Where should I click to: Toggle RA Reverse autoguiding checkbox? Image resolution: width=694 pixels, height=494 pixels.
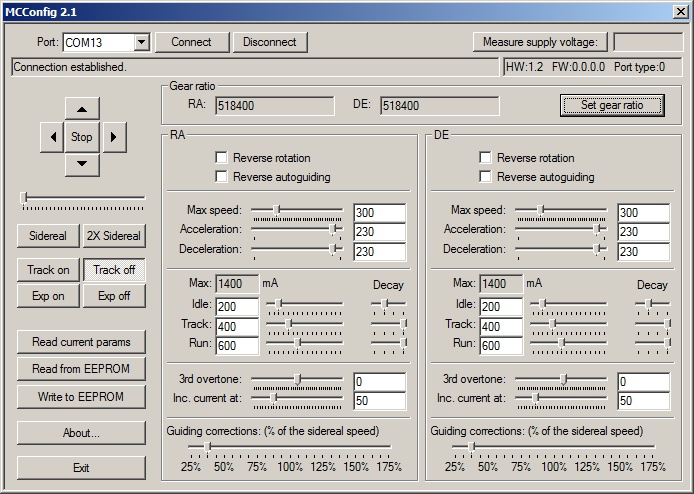click(x=222, y=177)
